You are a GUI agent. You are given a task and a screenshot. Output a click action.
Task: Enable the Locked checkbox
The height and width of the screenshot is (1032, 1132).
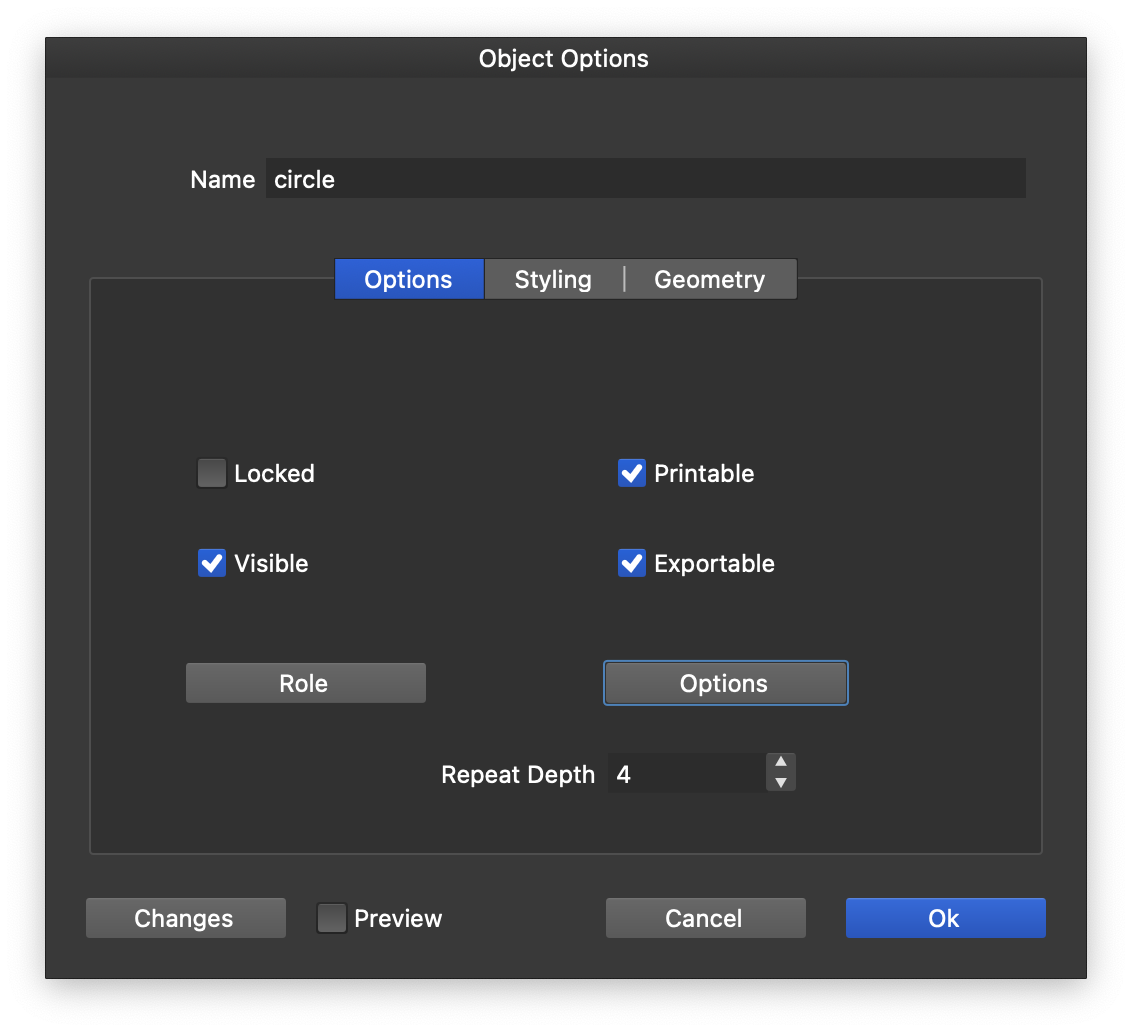(x=212, y=473)
